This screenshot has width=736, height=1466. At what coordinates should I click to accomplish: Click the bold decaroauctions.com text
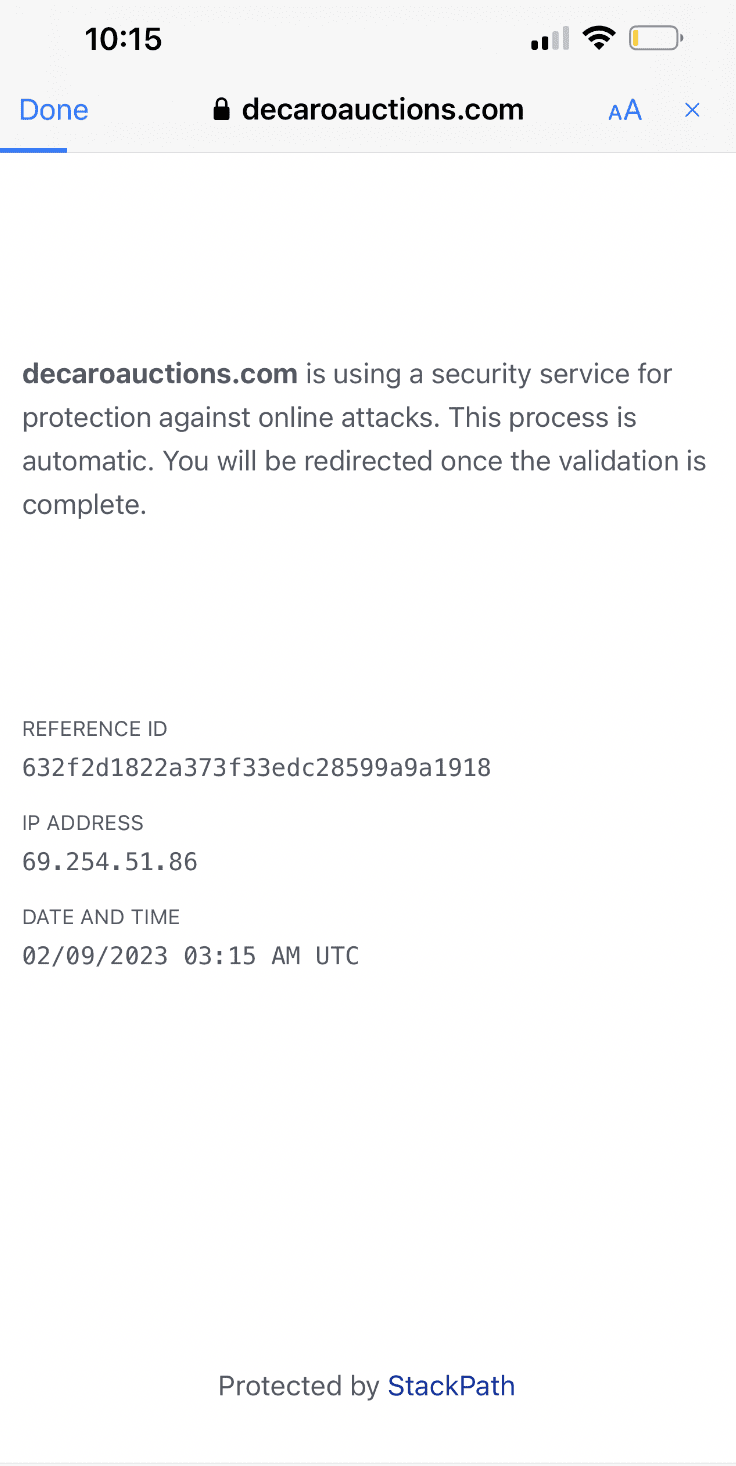click(160, 374)
